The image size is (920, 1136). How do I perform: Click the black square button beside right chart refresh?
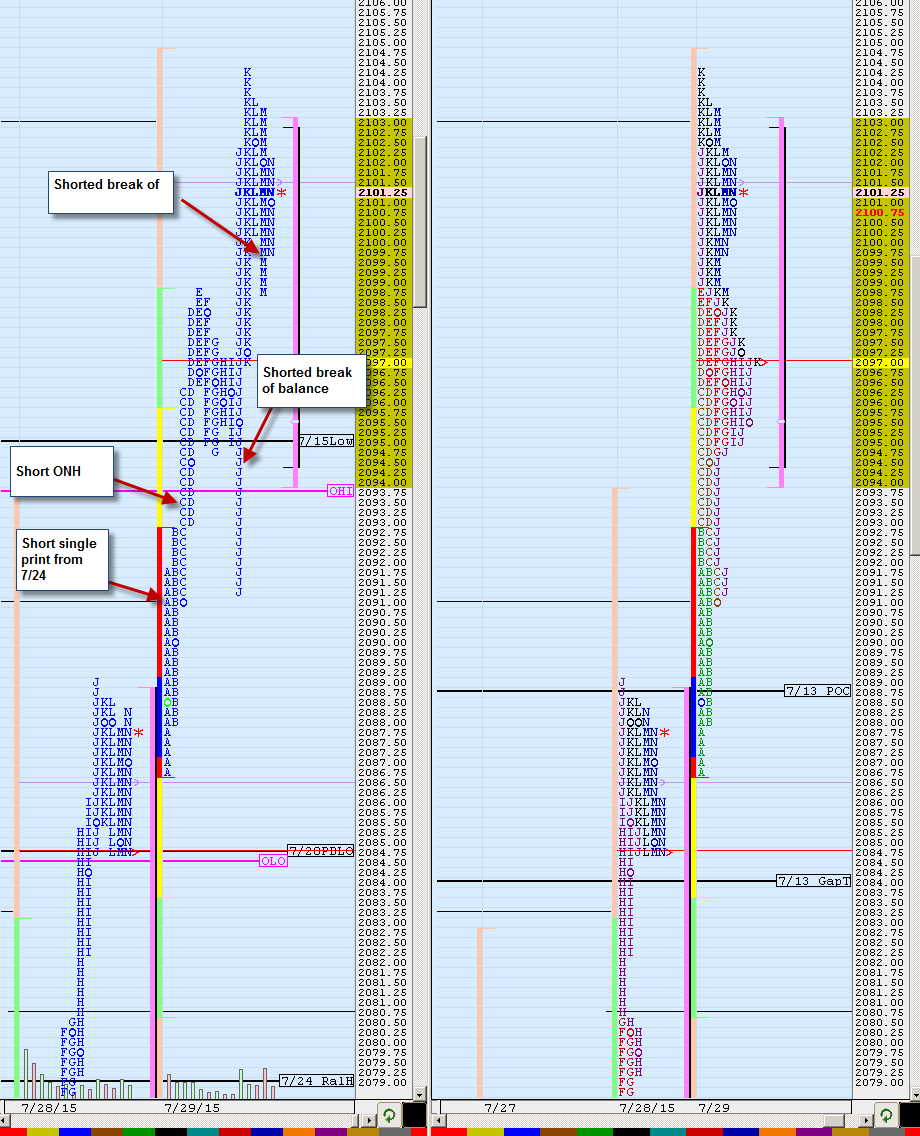(909, 1115)
